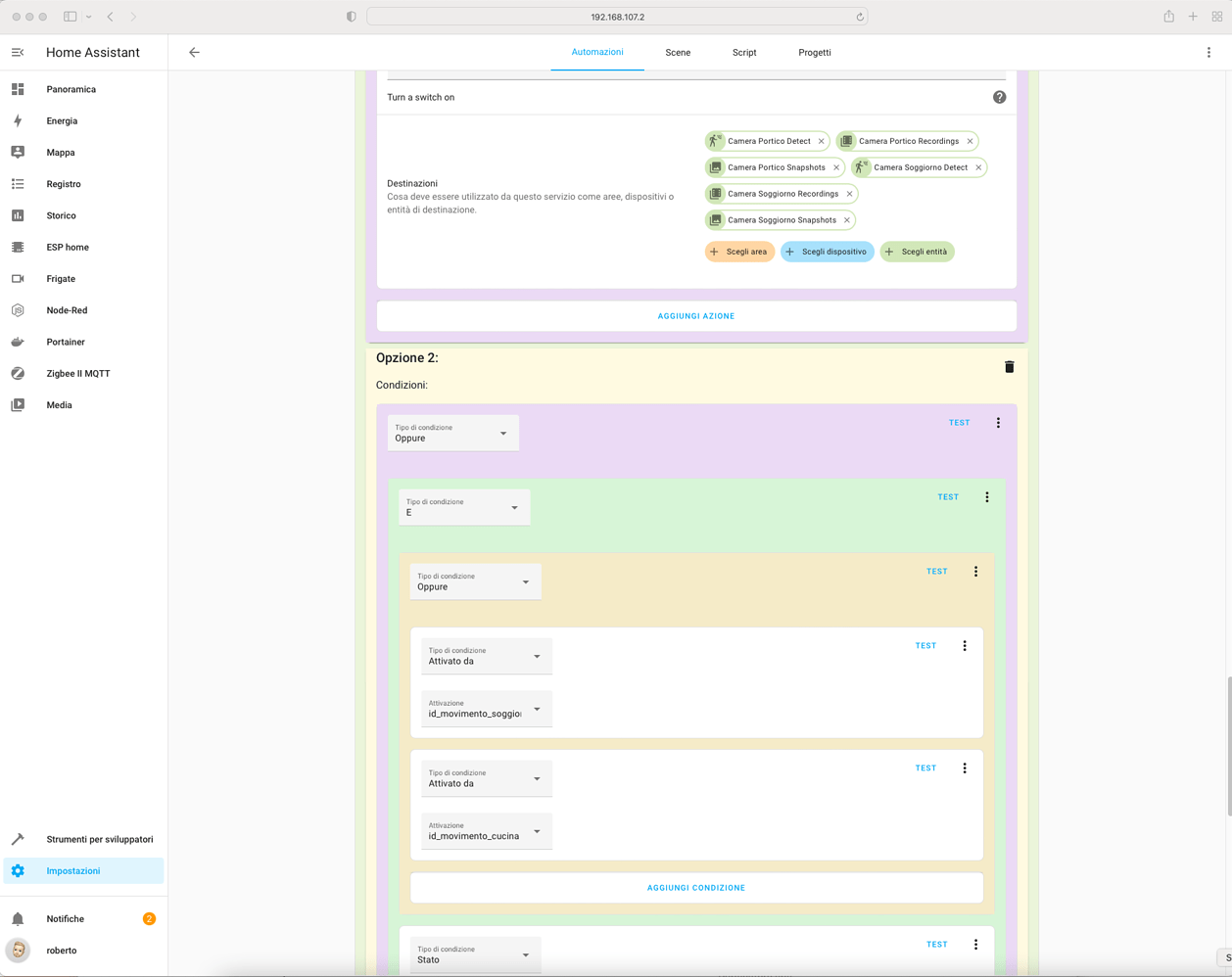Image resolution: width=1232 pixels, height=977 pixels.
Task: Click Scegli entità to add an entity
Action: click(x=917, y=252)
